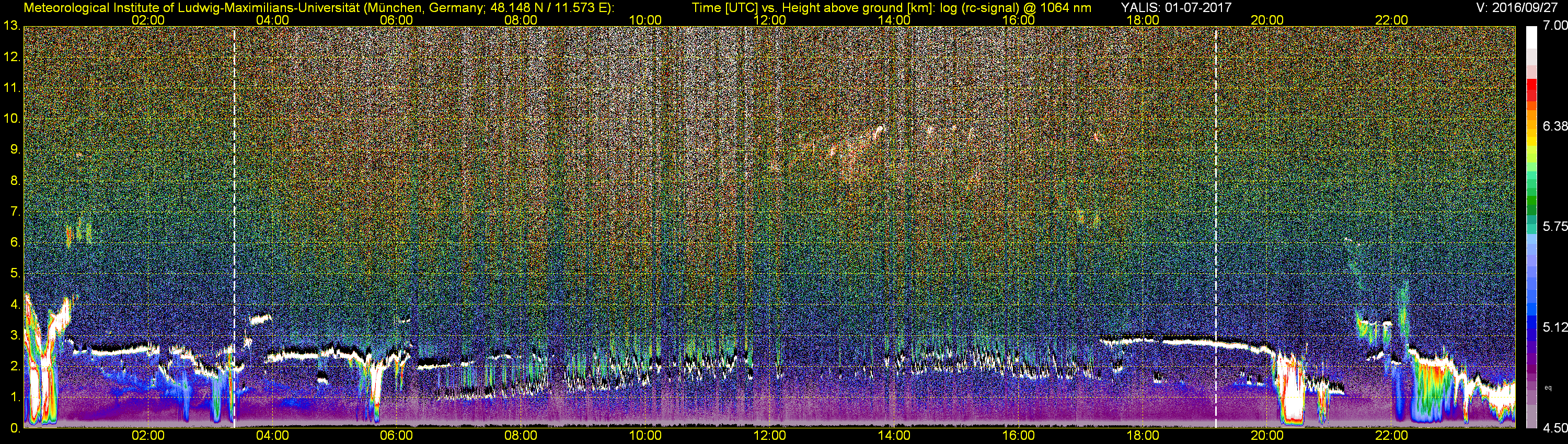Screen dimensions: 1568x444
Task: Click the colour bar value 6.38
Action: [x=1554, y=126]
